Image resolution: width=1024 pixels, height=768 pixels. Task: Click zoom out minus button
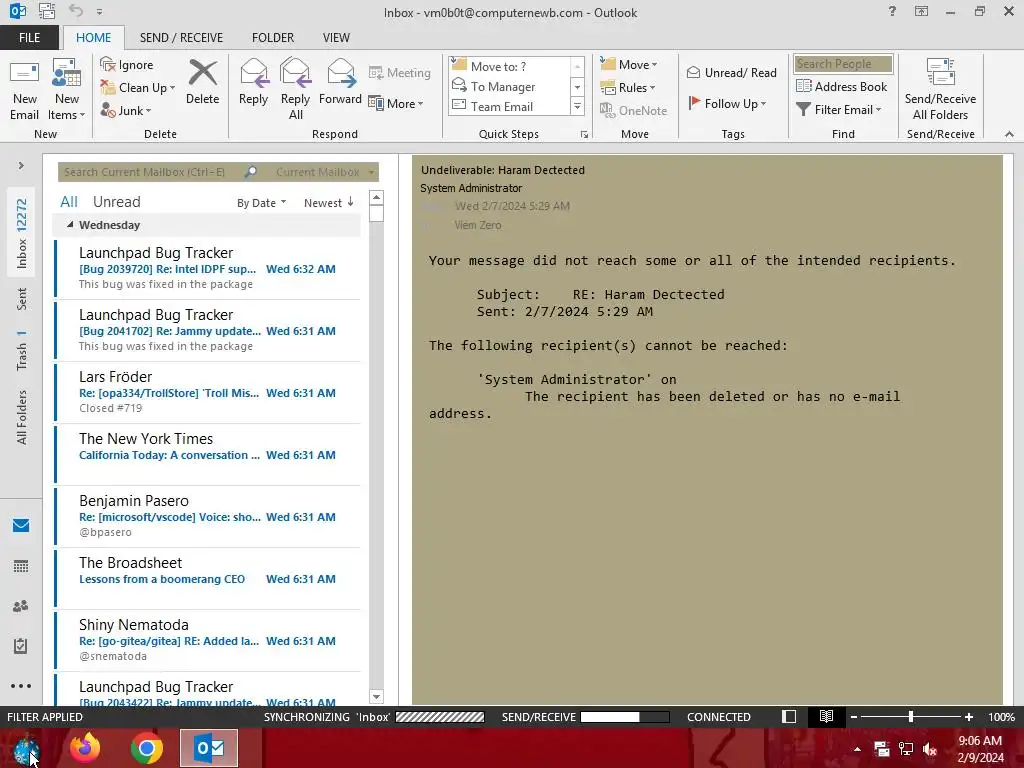[x=854, y=717]
